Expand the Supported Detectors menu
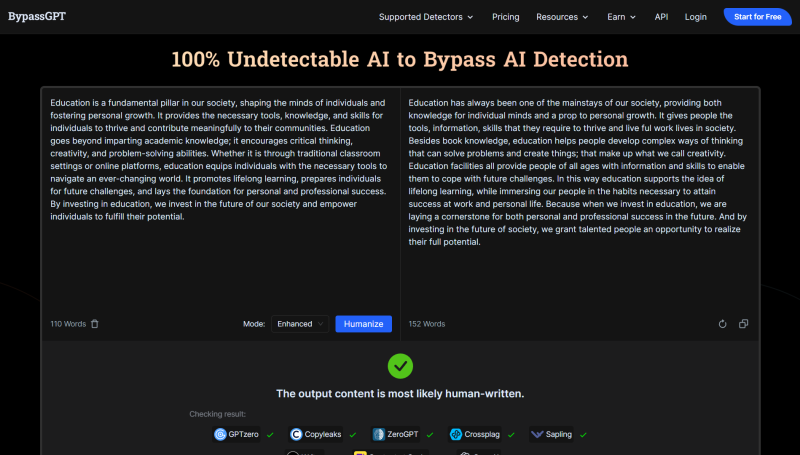The height and width of the screenshot is (455, 800). point(426,17)
